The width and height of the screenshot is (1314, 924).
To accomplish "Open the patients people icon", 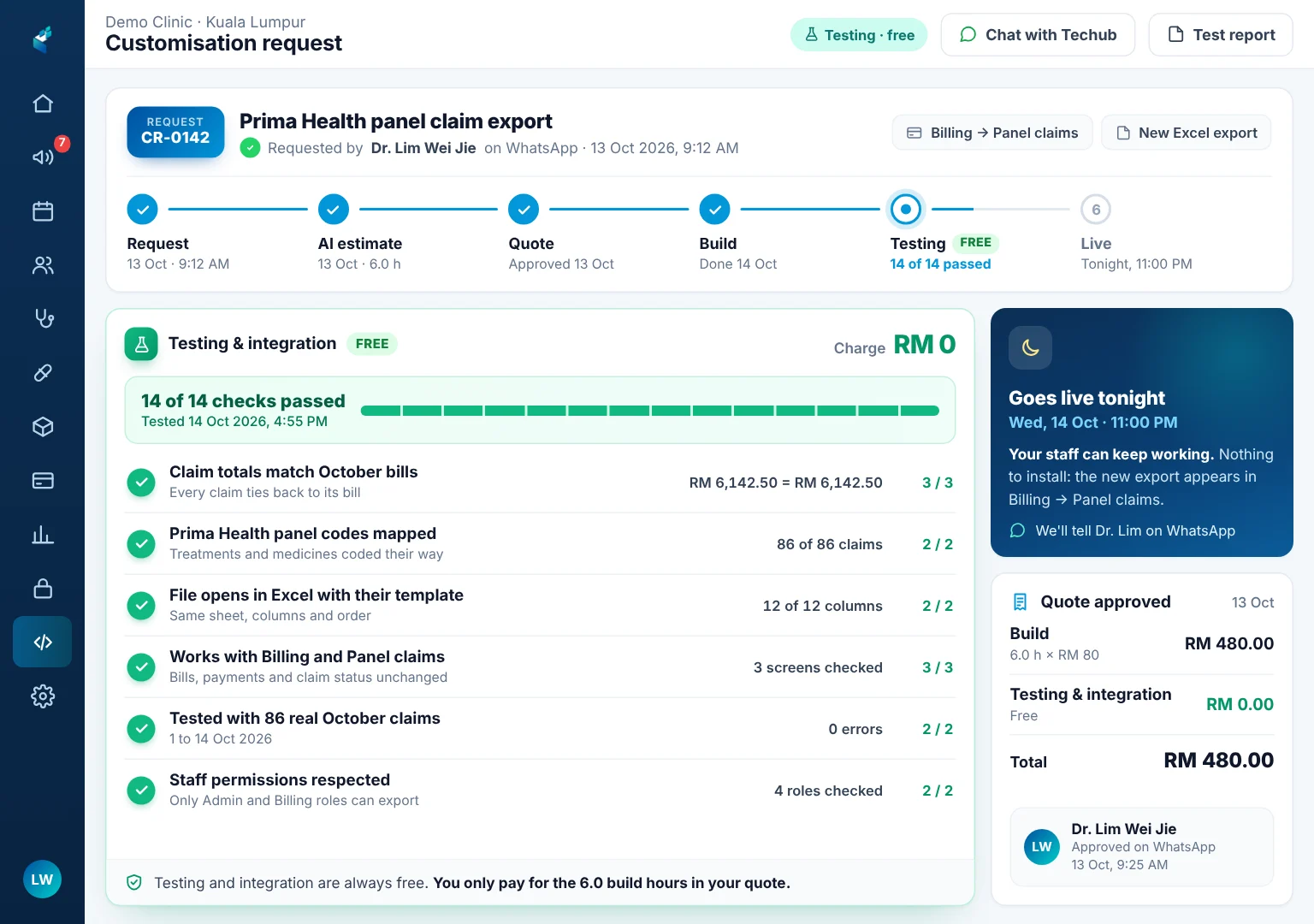I will [43, 265].
